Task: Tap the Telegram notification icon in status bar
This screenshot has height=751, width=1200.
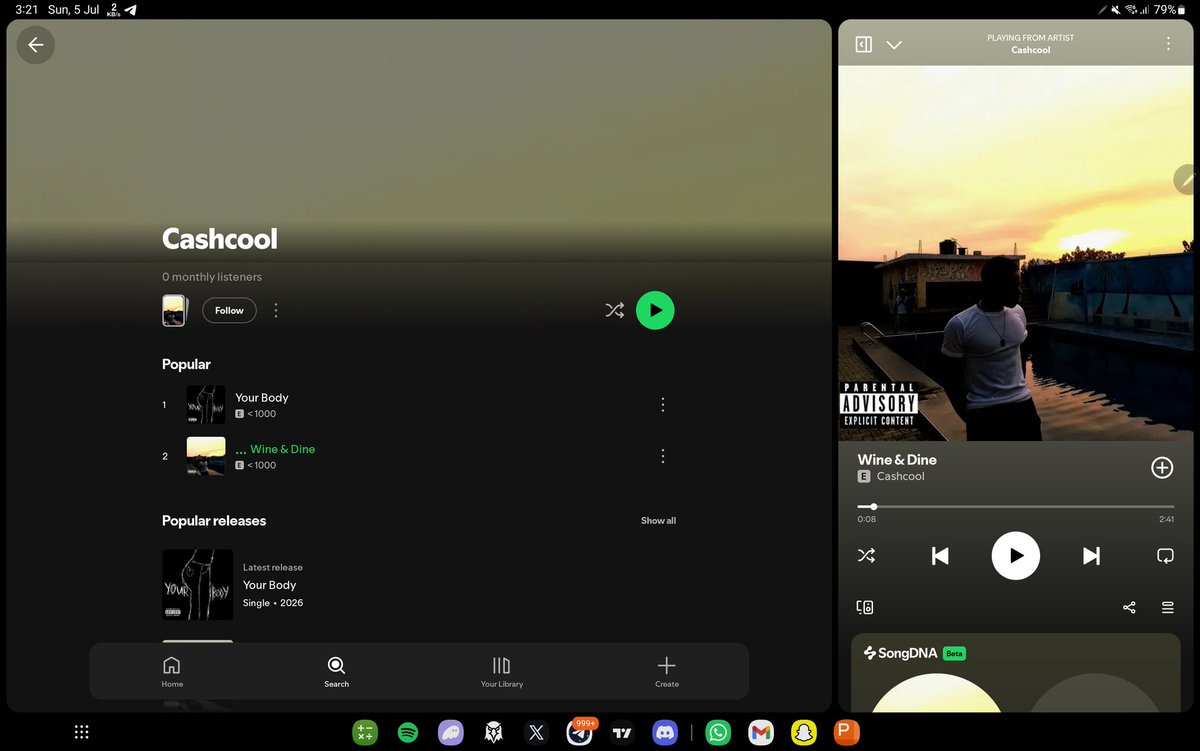Action: click(x=131, y=9)
